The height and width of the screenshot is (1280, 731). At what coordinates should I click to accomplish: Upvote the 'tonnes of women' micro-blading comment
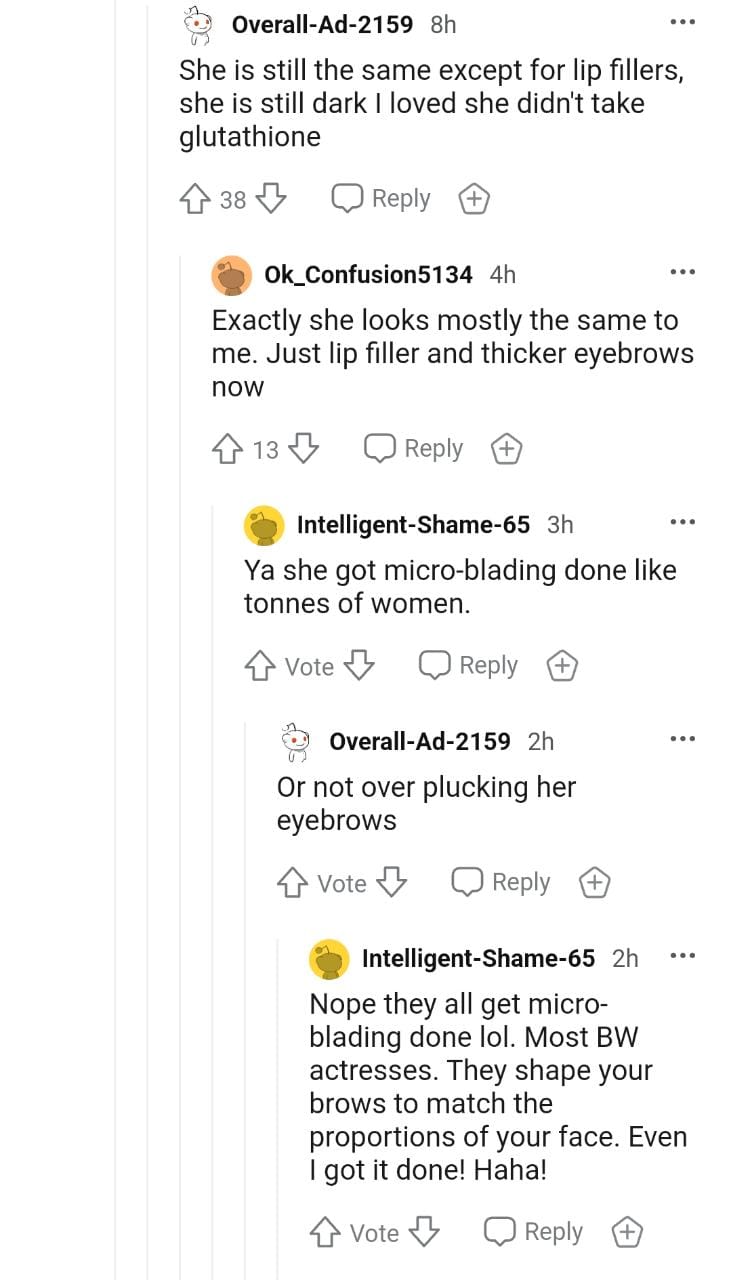[259, 666]
